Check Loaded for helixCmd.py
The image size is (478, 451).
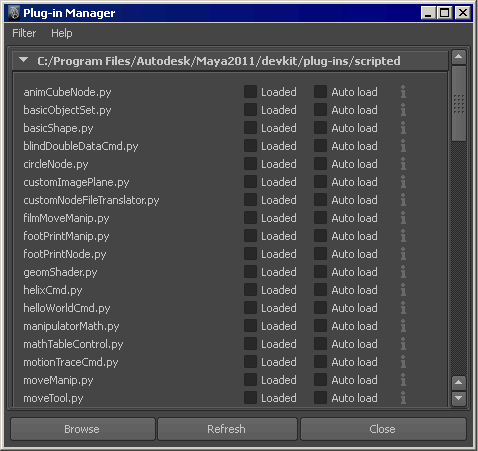pyautogui.click(x=250, y=290)
